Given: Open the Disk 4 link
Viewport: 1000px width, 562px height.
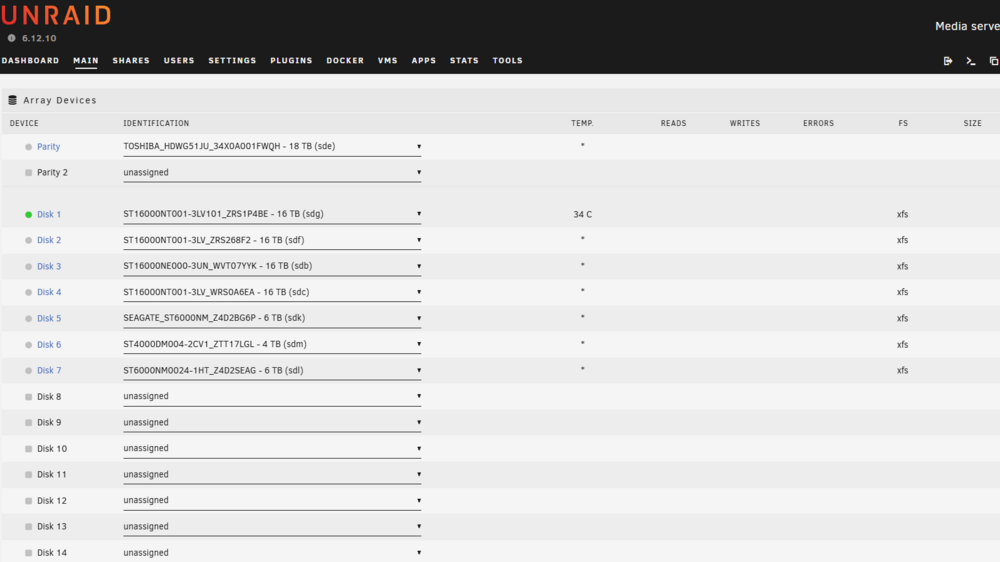Looking at the screenshot, I should (49, 292).
